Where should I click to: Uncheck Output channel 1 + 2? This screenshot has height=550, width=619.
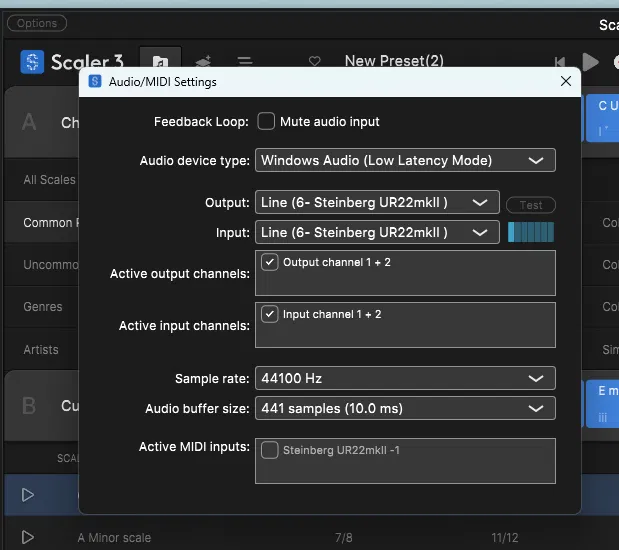270,262
